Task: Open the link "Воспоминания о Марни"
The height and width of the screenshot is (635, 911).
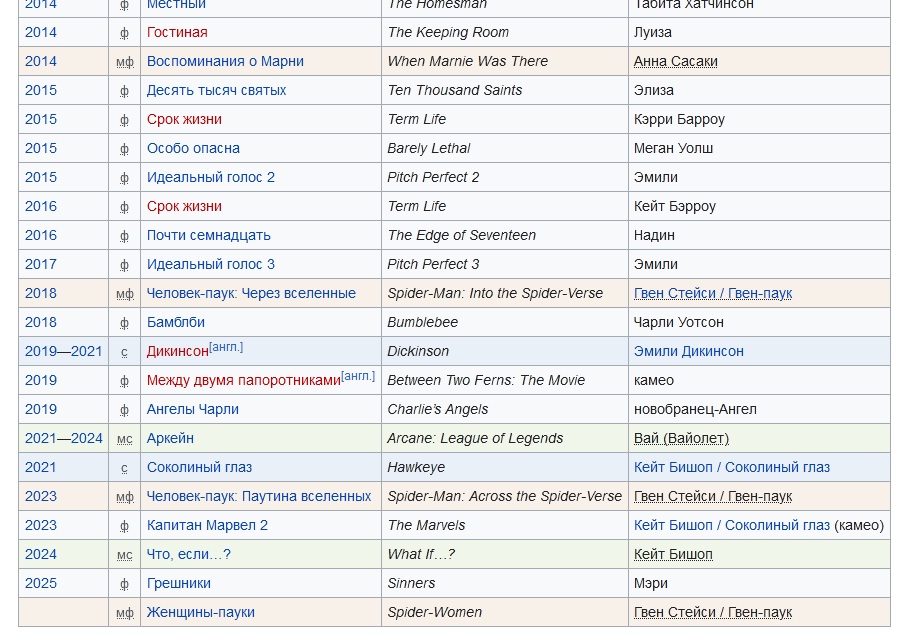Action: 225,62
